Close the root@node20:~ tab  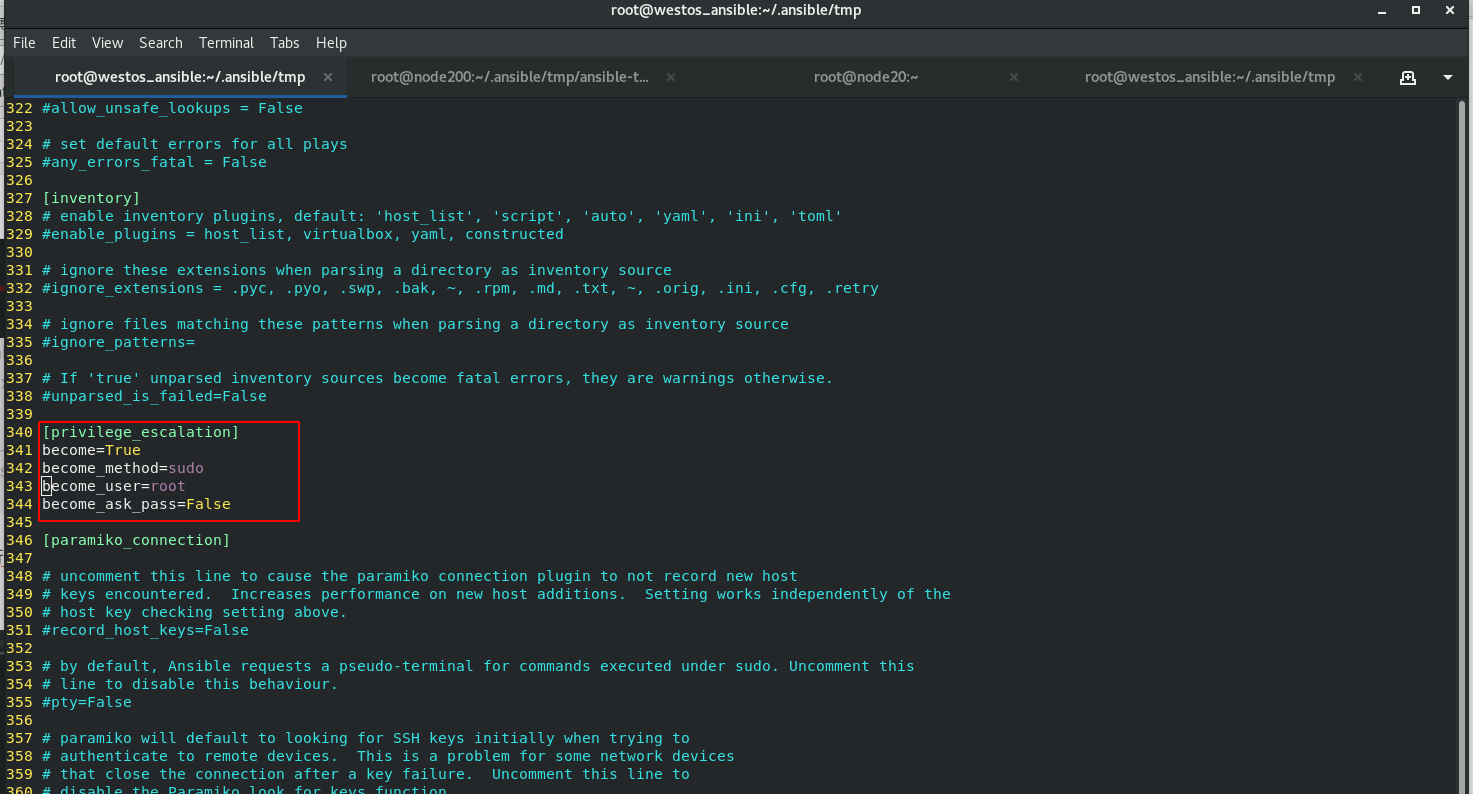pos(1014,77)
